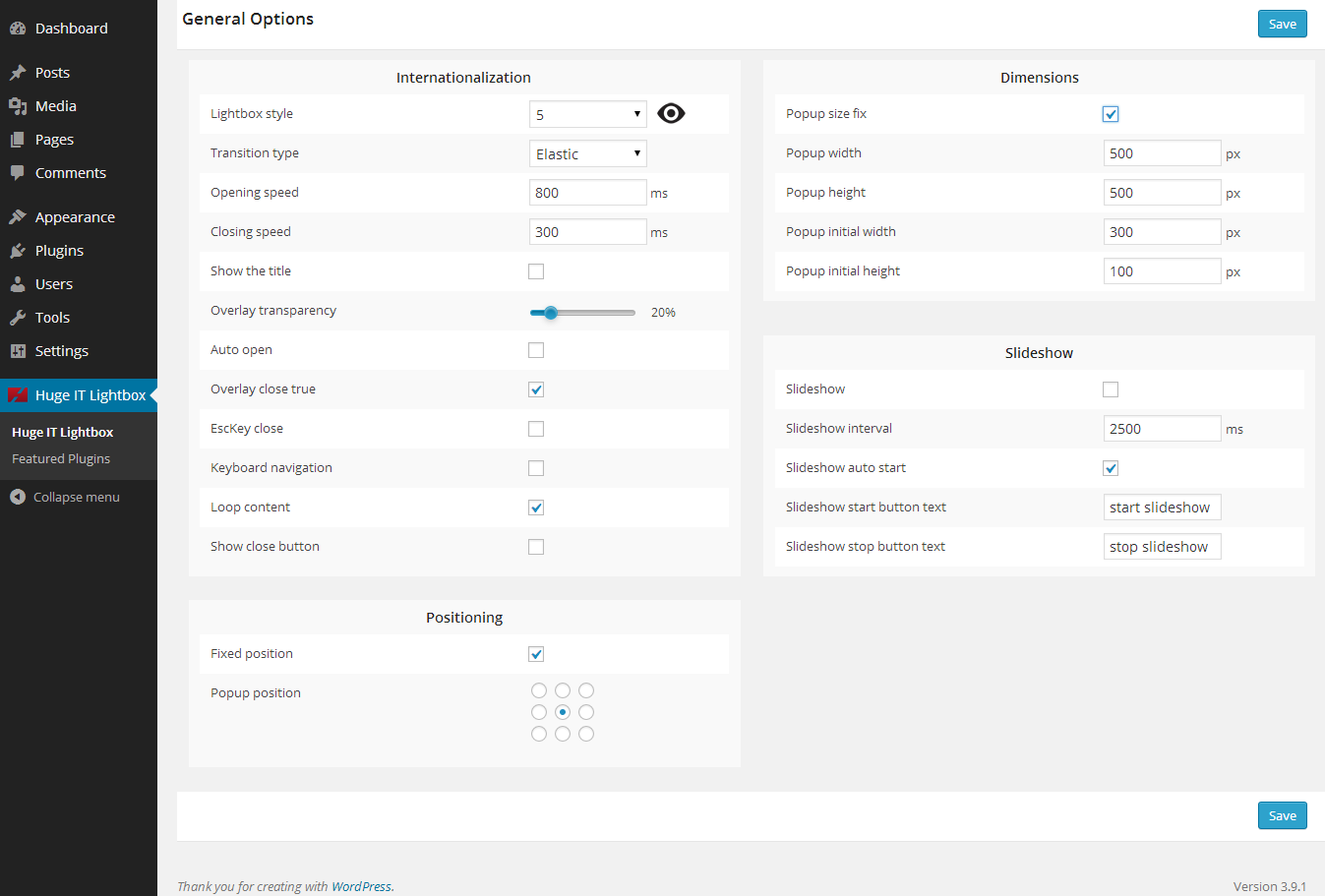This screenshot has height=896, width=1325.
Task: Follow the WordPress footer link
Action: (x=361, y=886)
